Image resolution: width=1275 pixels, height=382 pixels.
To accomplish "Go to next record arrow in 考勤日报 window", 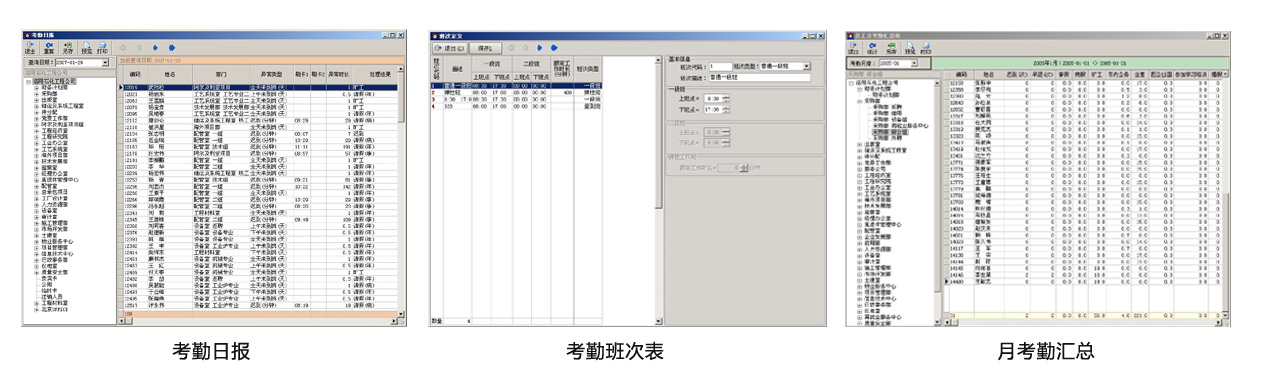I will [x=155, y=48].
